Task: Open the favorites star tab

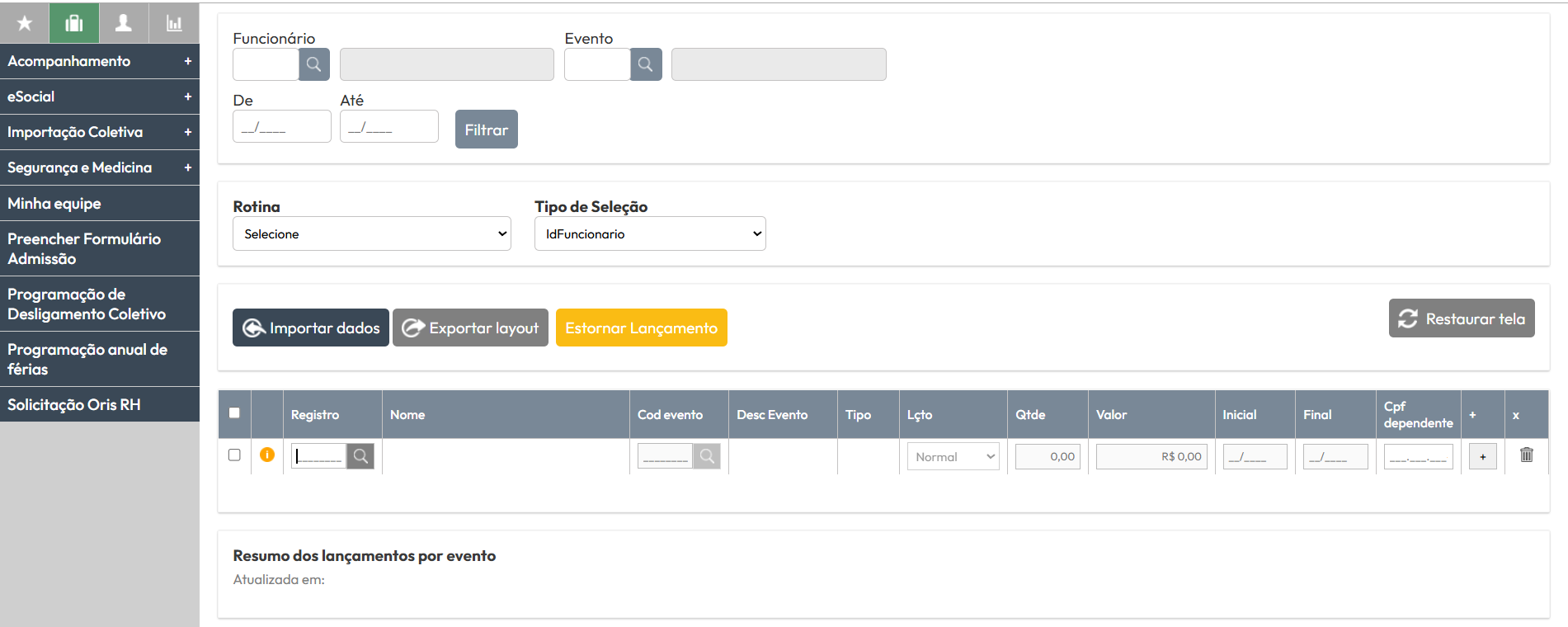Action: pos(25,23)
